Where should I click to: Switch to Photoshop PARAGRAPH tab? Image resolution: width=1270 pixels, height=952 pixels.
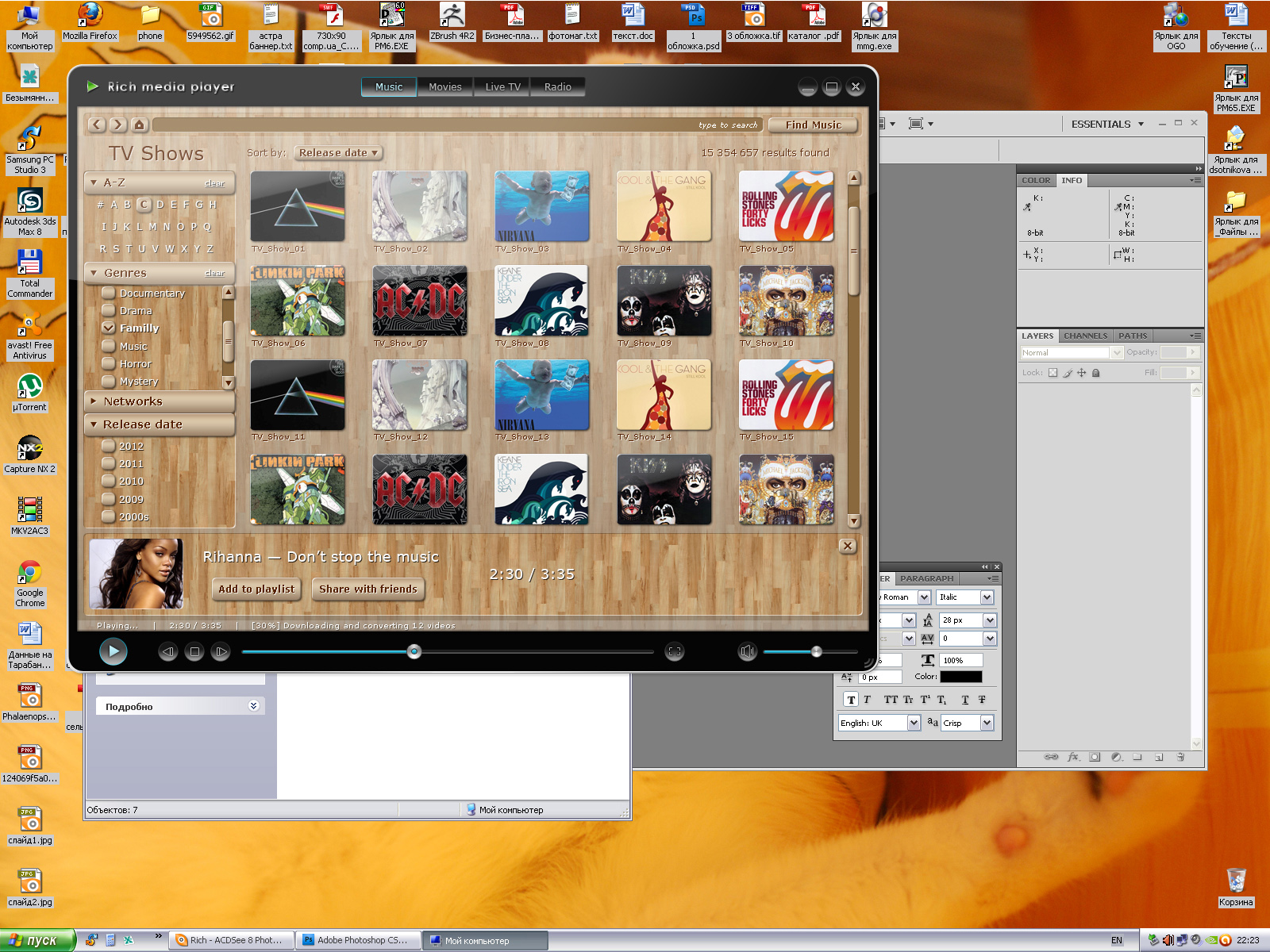click(926, 578)
